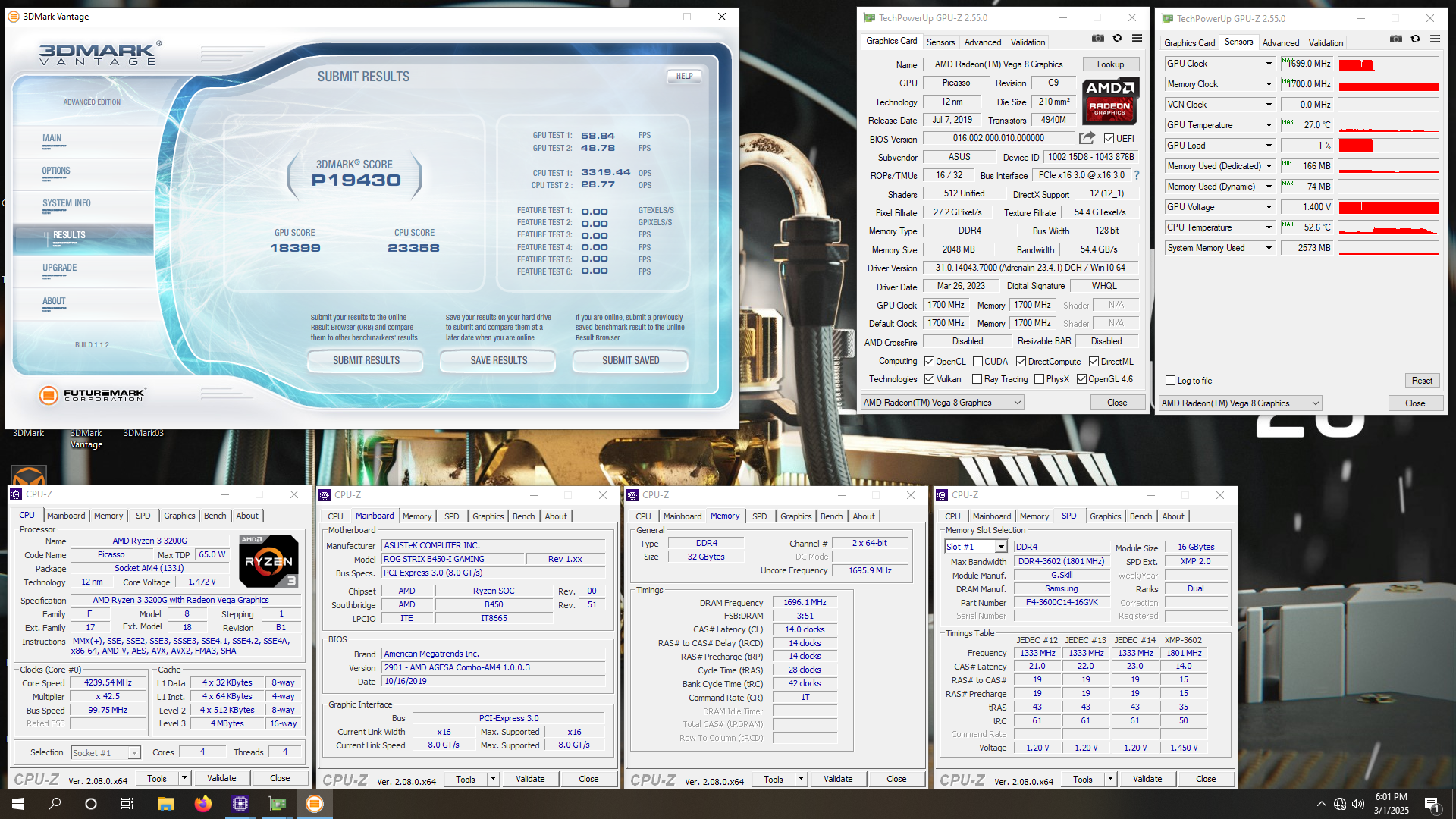Screen dimensions: 1456x819
Task: Expand Memory Clock sensor dropdown
Action: [1268, 84]
